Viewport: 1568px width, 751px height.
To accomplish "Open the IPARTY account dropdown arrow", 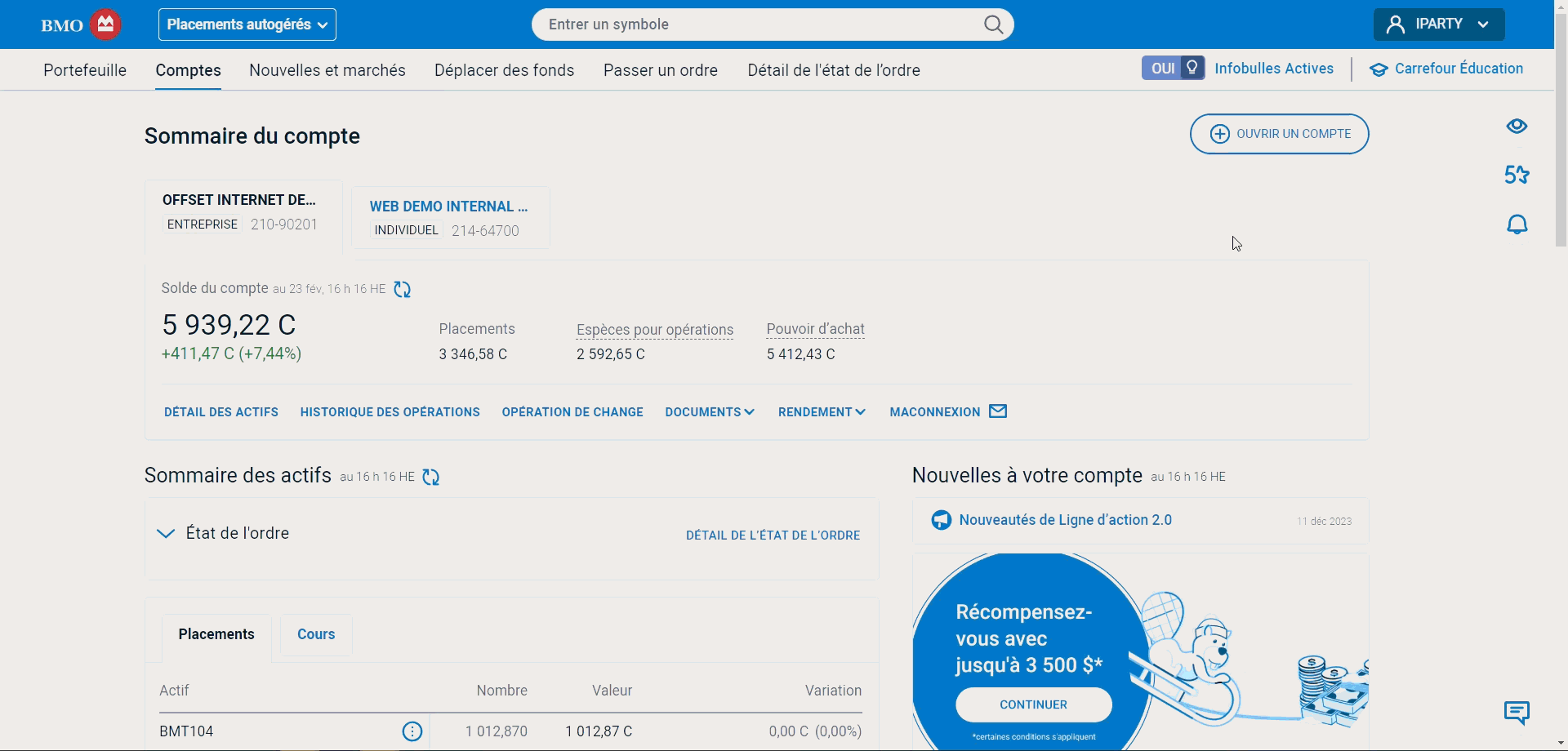I will pyautogui.click(x=1483, y=24).
